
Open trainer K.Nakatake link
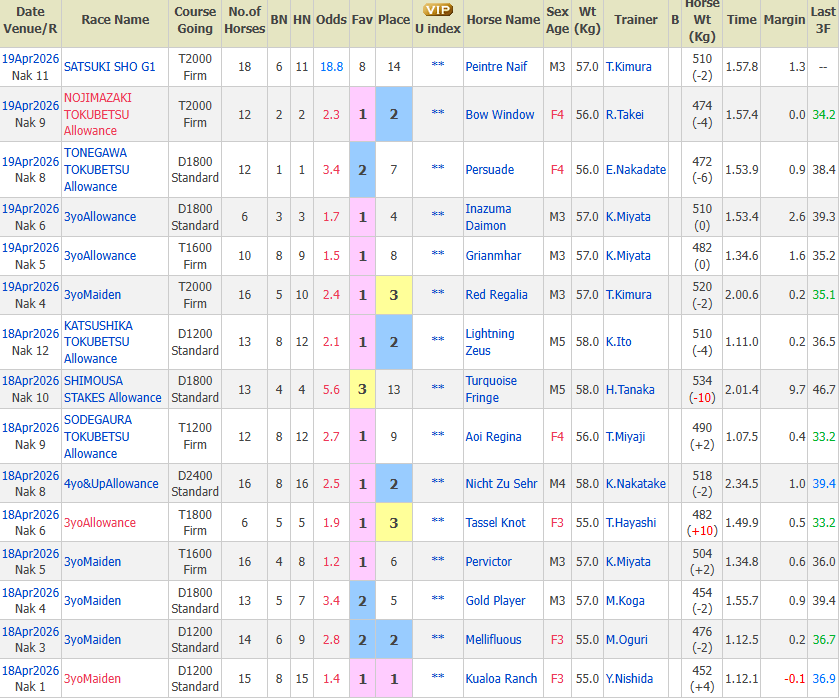[636, 483]
